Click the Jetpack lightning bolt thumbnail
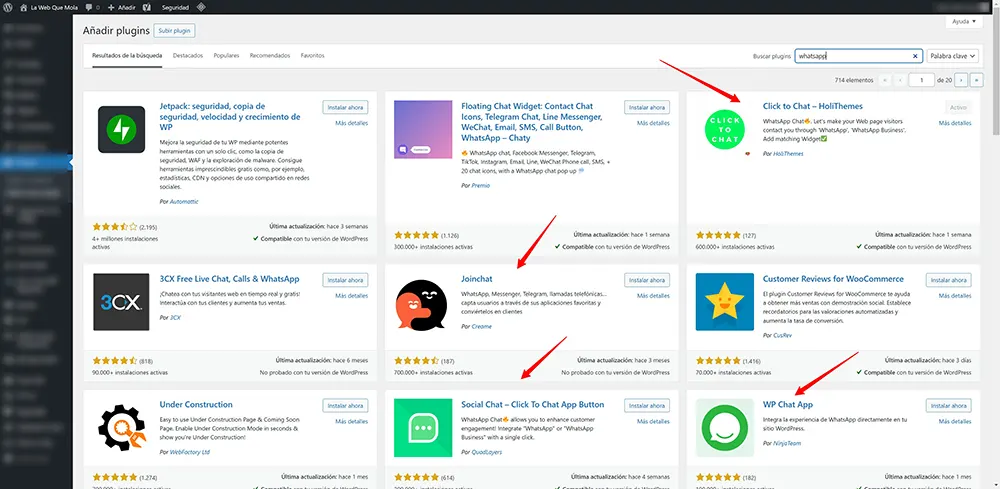This screenshot has width=1000, height=489. 121,129
